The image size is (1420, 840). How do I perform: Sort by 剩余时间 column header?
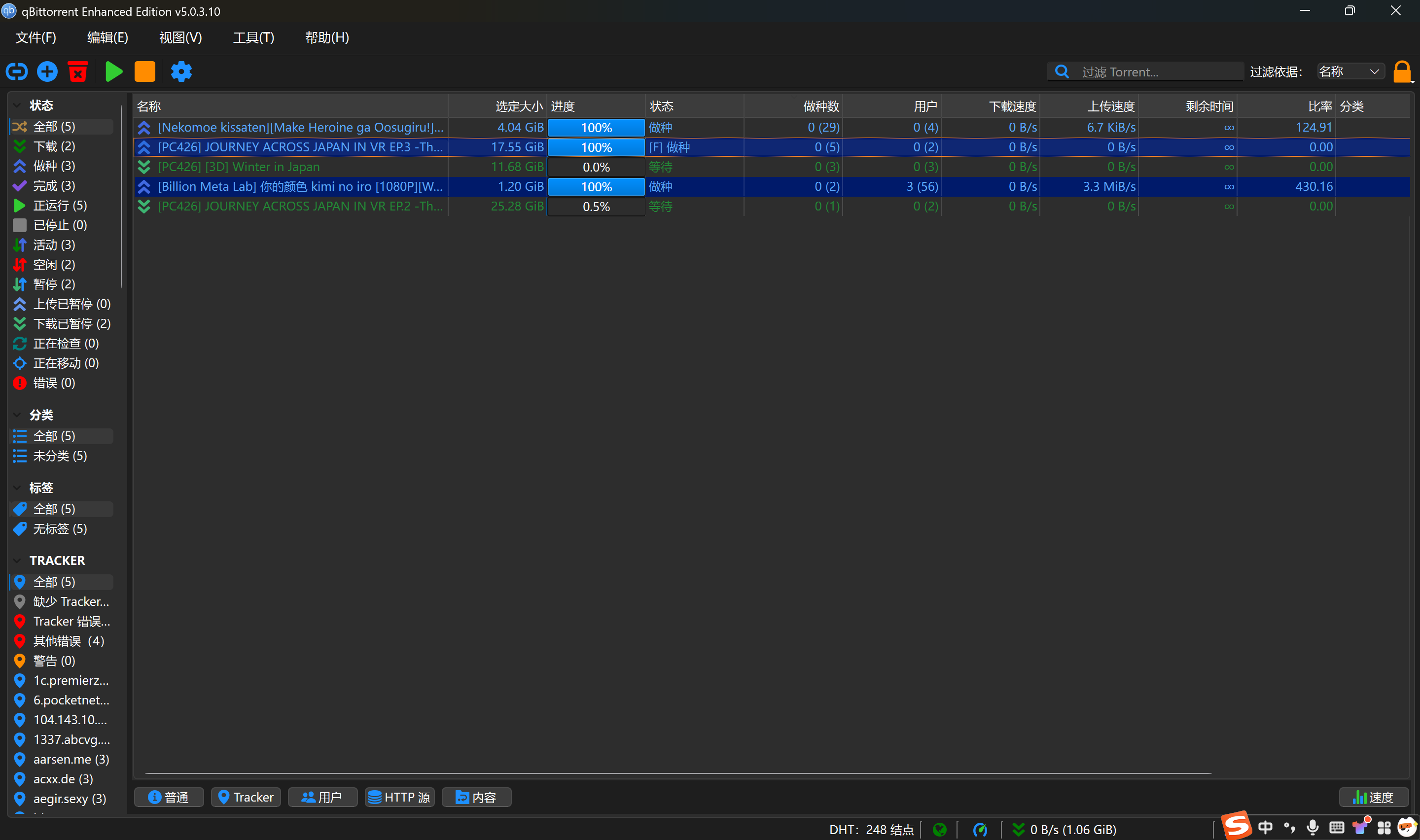pos(1187,106)
